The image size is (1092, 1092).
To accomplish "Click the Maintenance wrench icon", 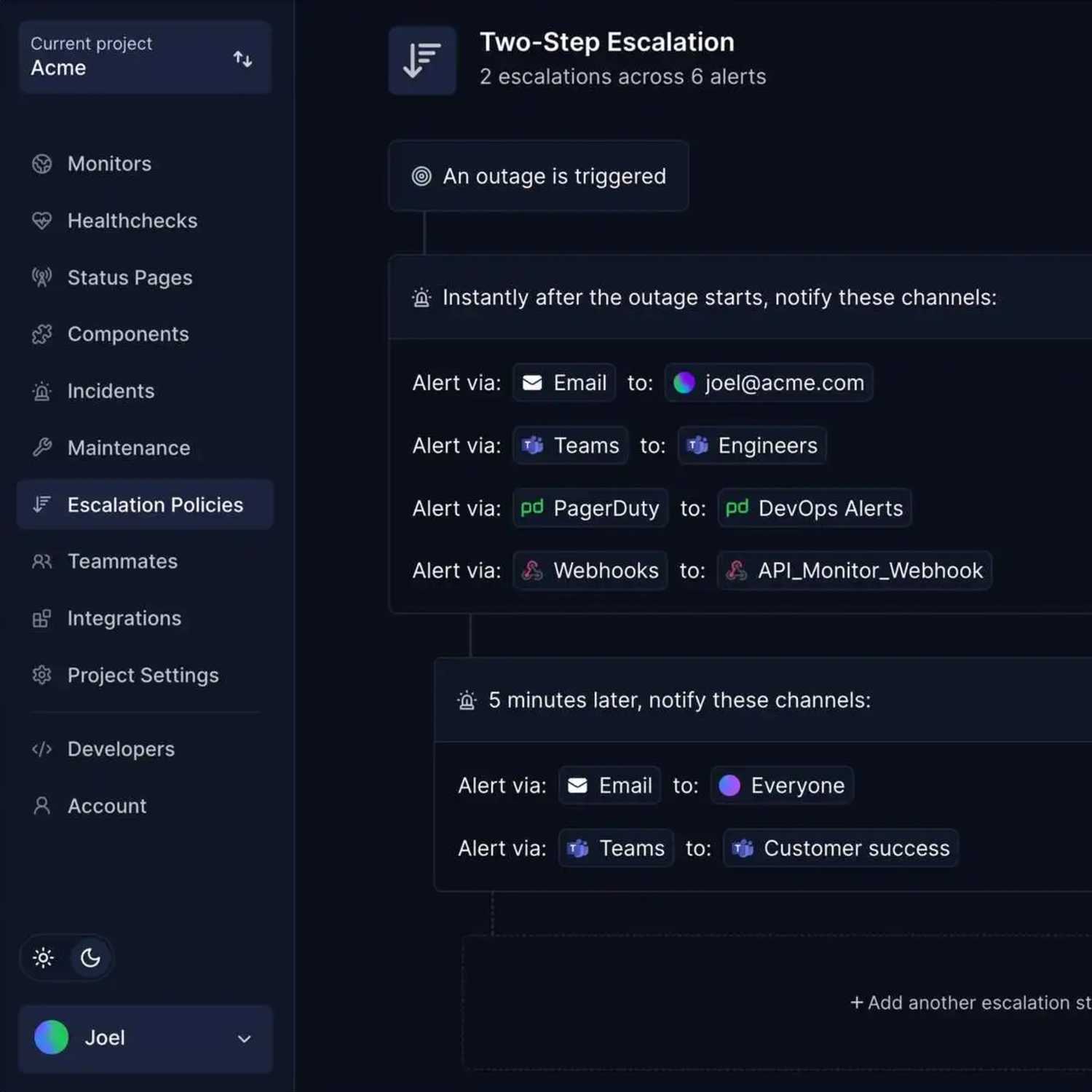I will pos(42,448).
